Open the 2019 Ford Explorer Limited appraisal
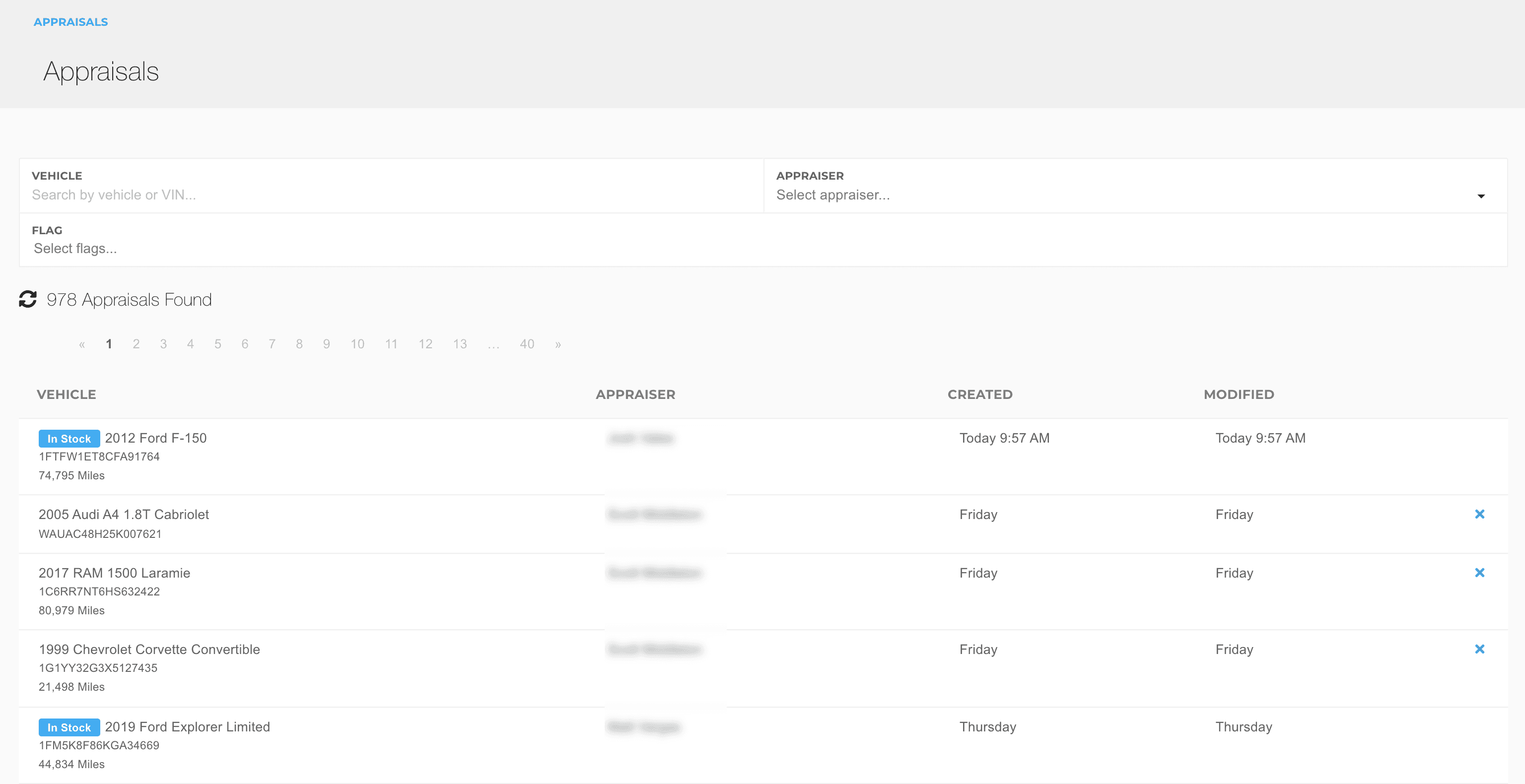 [187, 726]
